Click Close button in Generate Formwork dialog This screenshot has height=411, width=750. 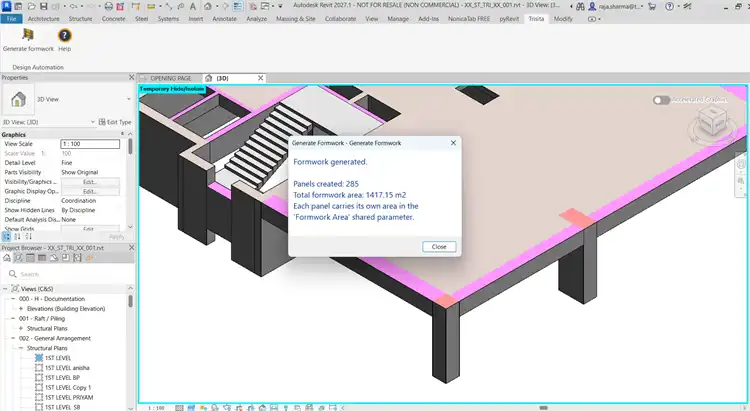point(439,247)
